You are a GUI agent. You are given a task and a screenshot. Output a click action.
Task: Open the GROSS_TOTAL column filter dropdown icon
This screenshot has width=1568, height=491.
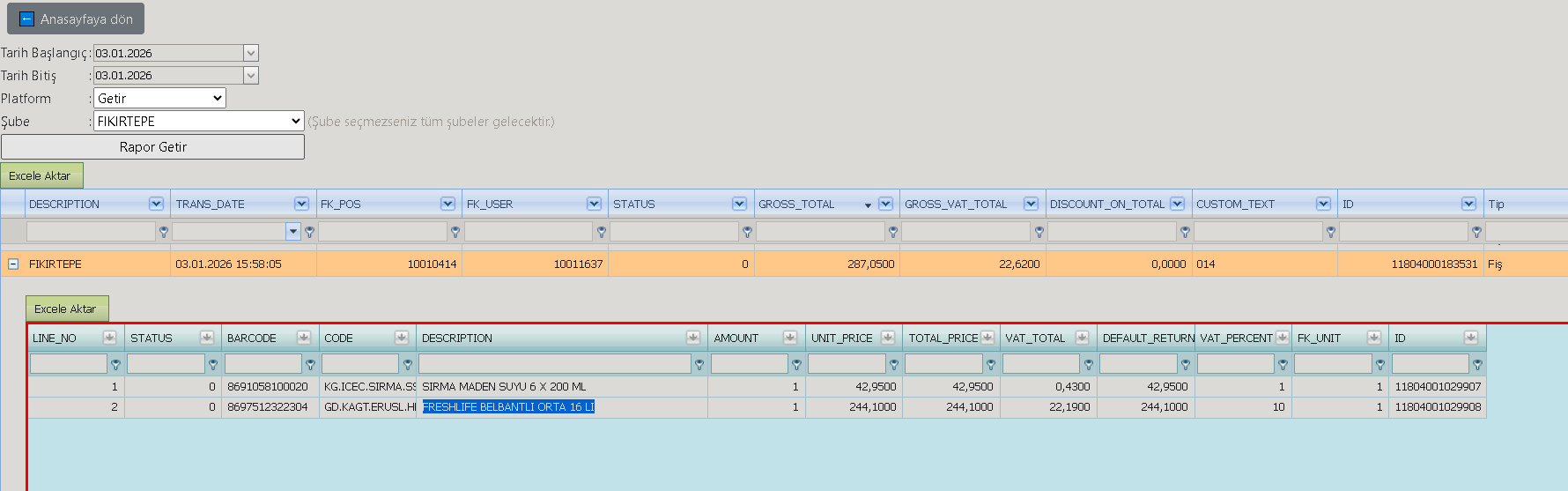tap(885, 204)
